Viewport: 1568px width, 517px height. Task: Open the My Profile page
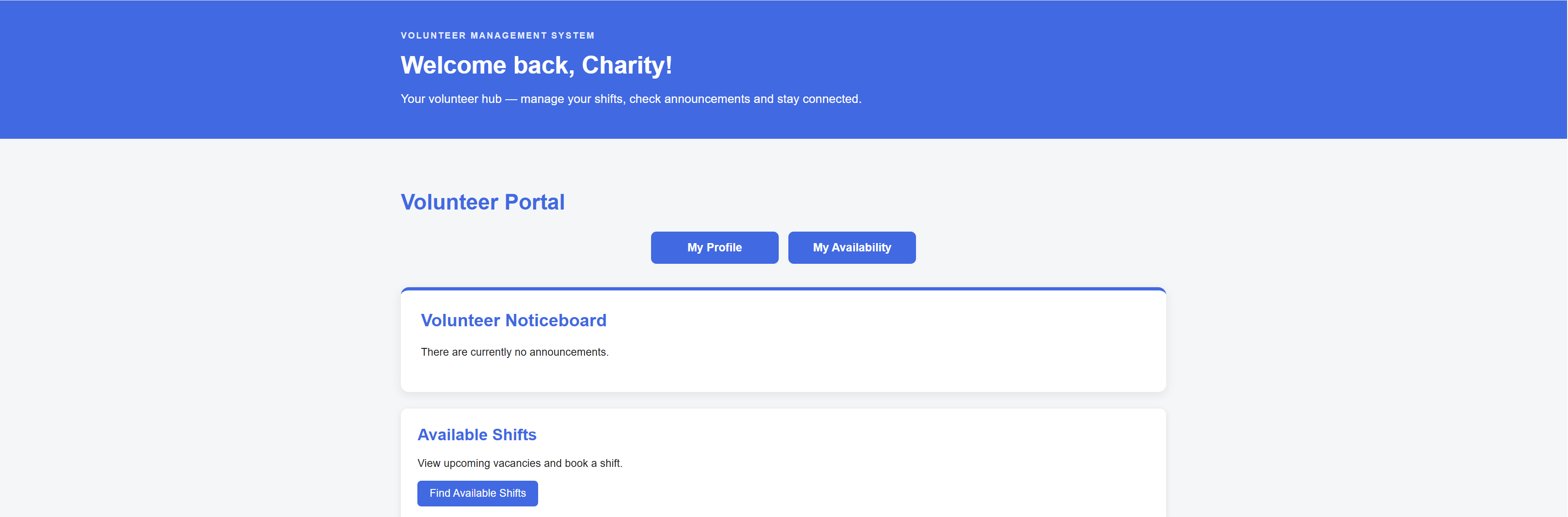point(714,247)
